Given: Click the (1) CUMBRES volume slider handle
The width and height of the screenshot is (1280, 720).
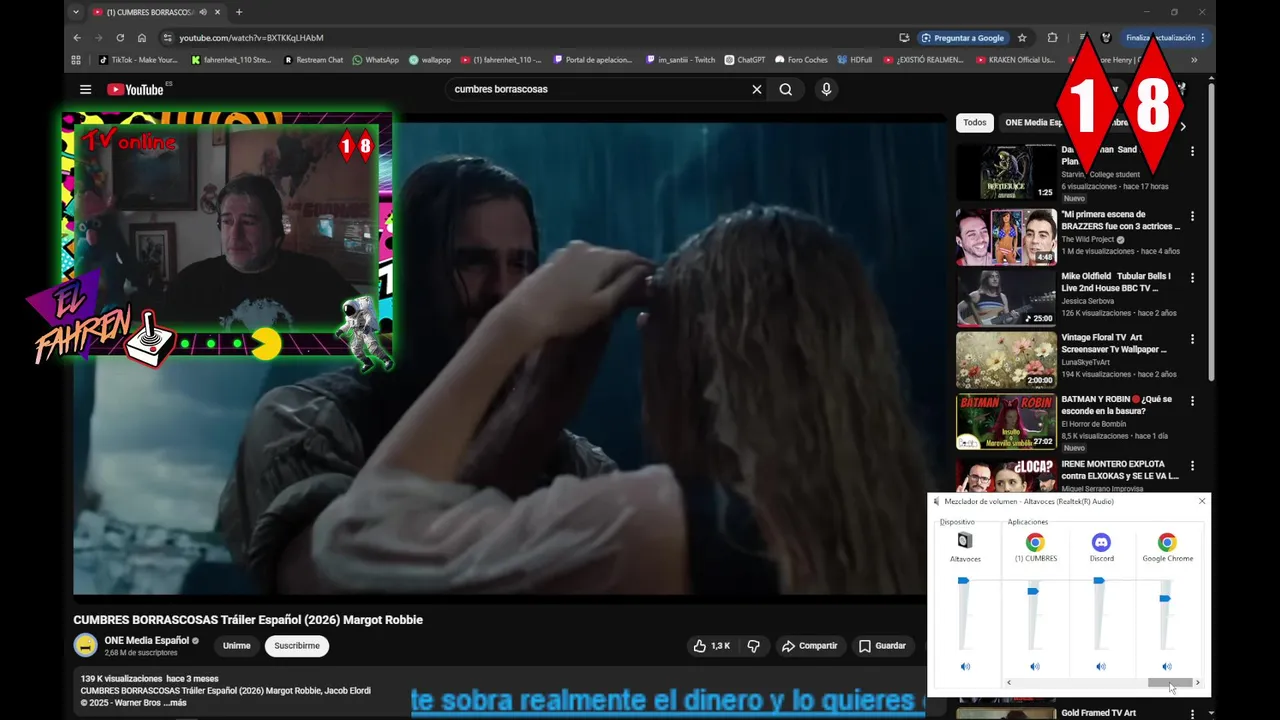Looking at the screenshot, I should [1033, 591].
